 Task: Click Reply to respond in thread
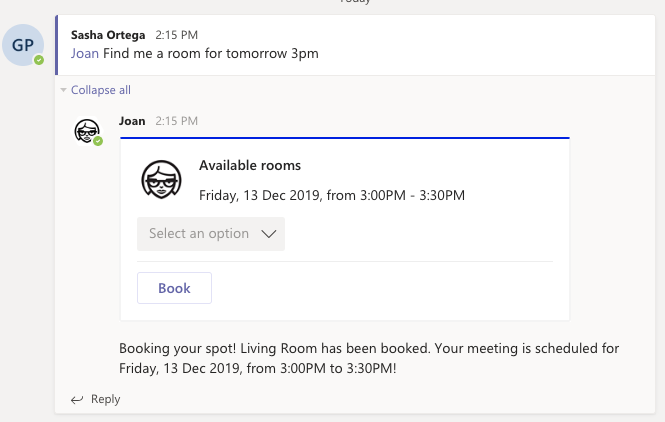[x=106, y=399]
